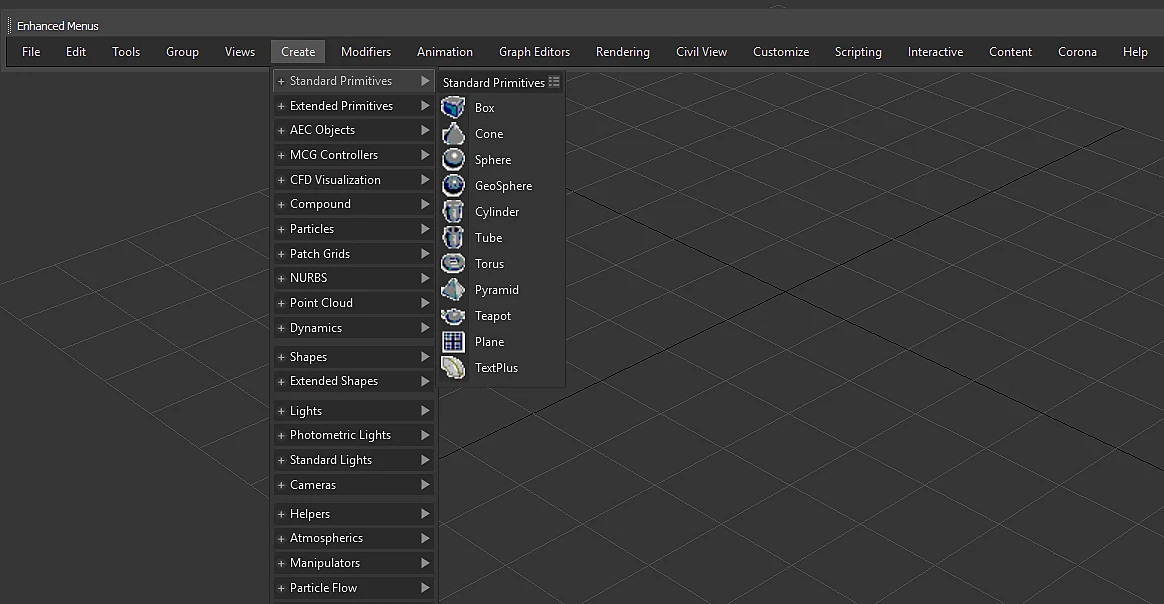This screenshot has width=1164, height=604.
Task: Click the Torus primitive icon
Action: click(x=453, y=263)
